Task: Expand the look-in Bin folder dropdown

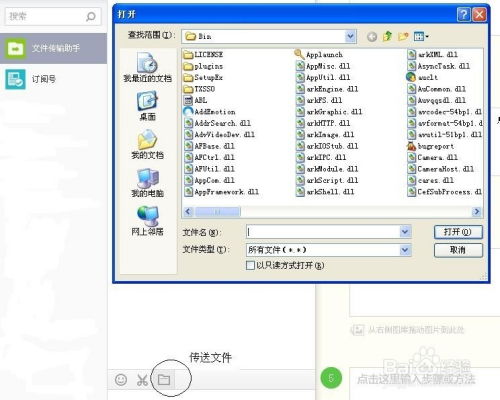Action: [350, 36]
